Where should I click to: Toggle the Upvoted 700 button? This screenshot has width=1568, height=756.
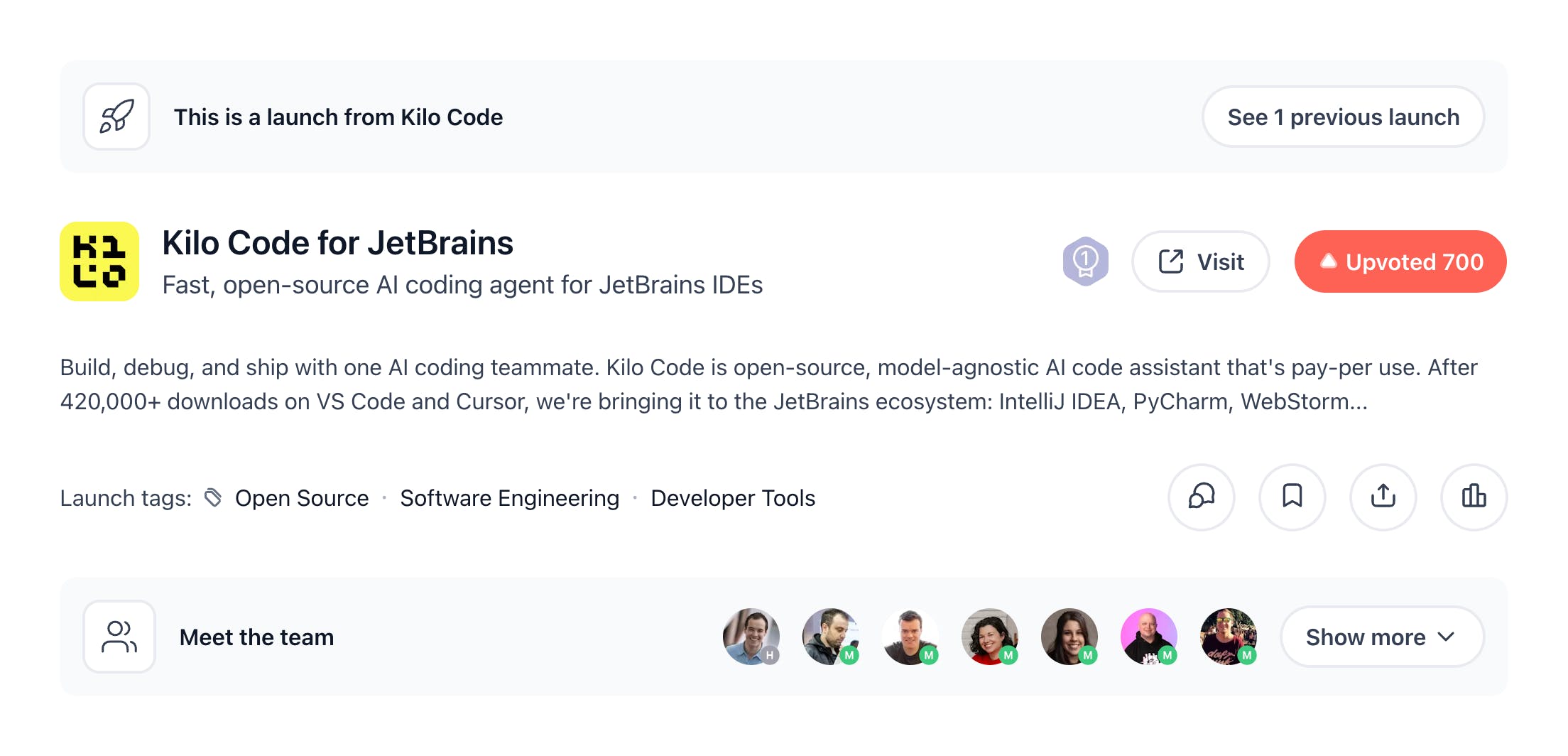coord(1400,261)
